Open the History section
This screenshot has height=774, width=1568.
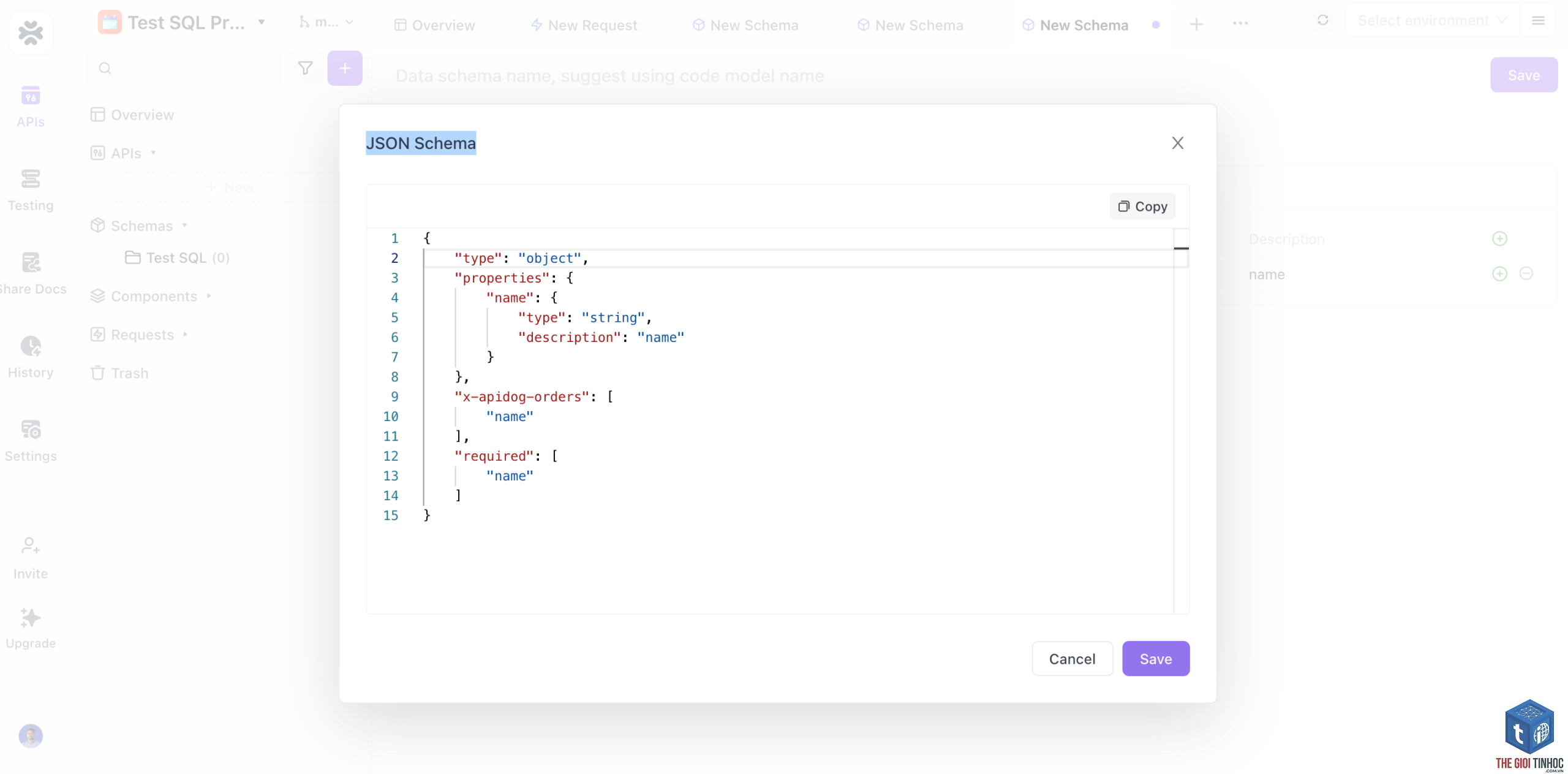[x=31, y=358]
